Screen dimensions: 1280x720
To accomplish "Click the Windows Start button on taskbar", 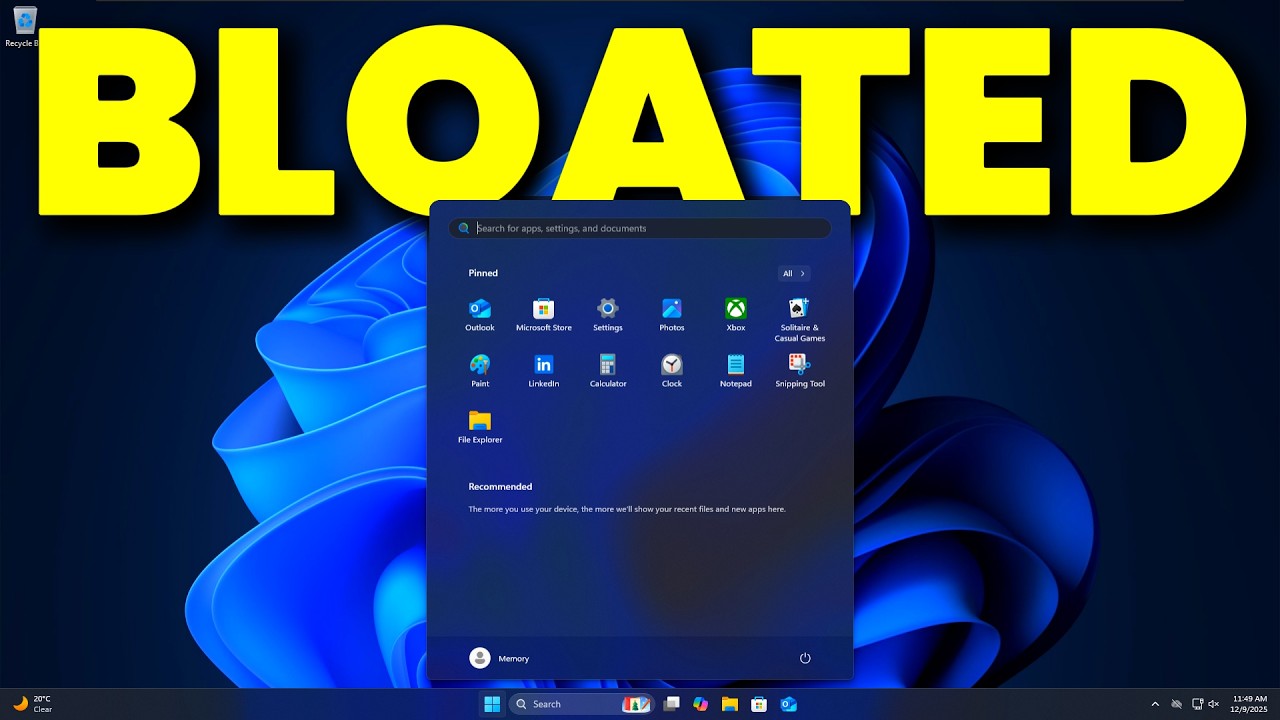I will click(492, 704).
